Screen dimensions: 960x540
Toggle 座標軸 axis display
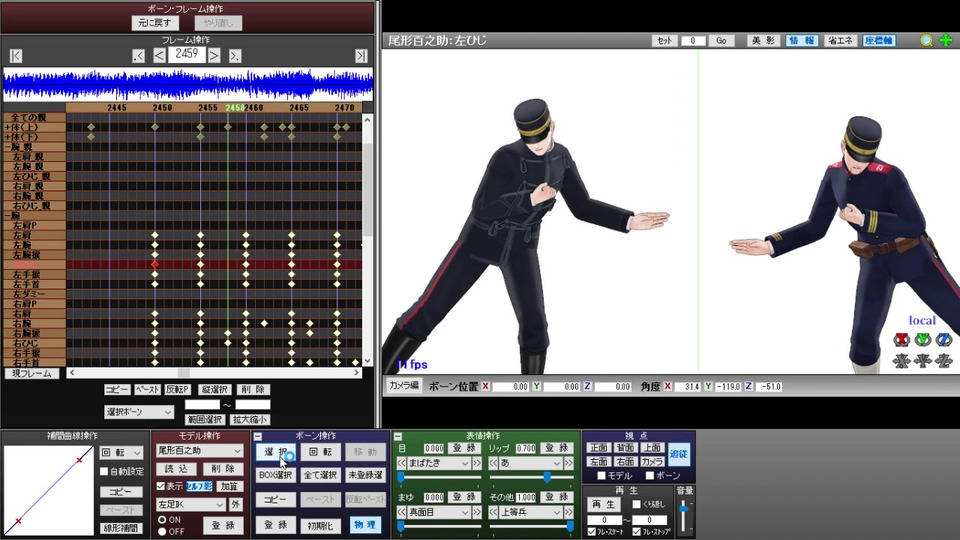click(879, 40)
